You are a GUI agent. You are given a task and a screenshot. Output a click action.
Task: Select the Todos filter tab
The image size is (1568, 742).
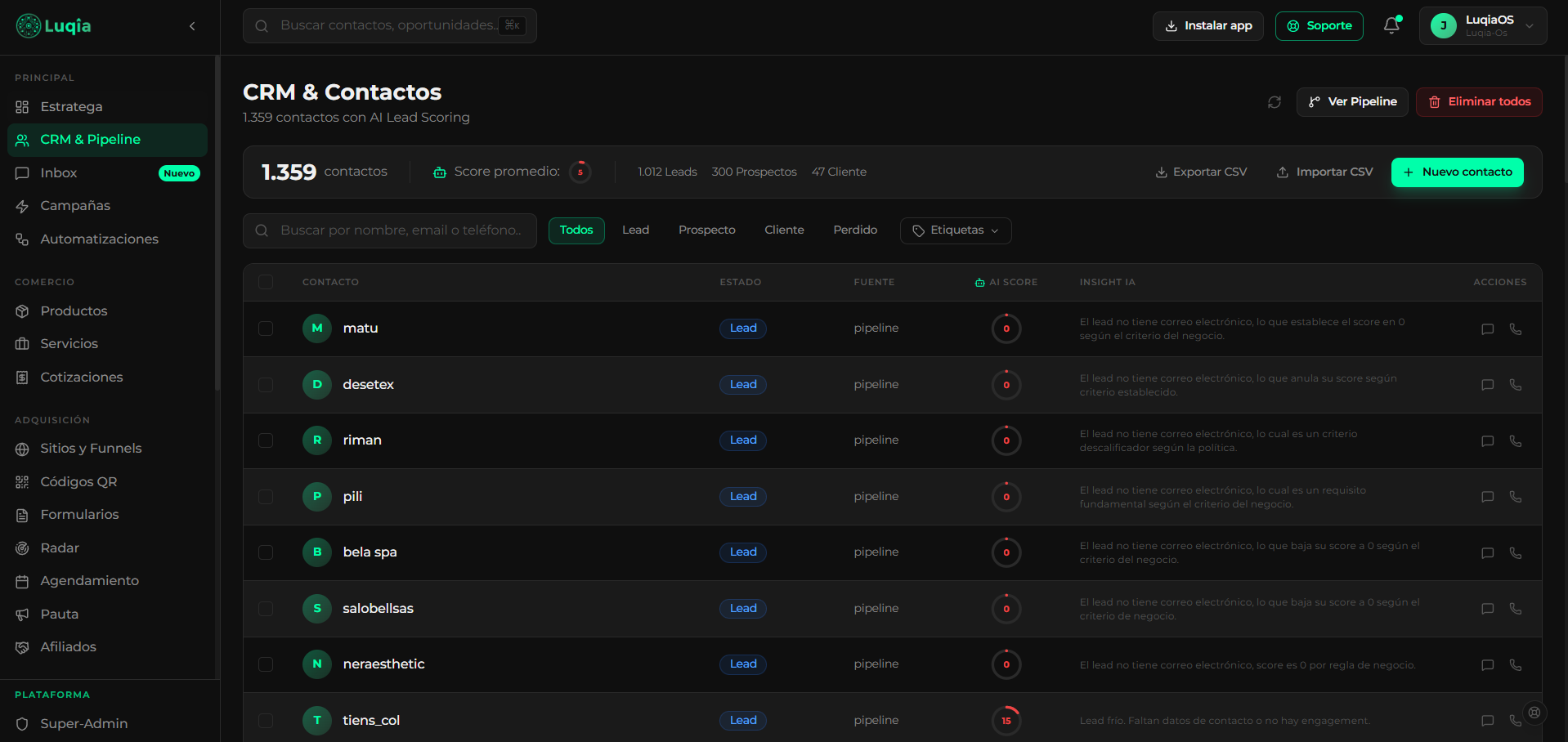576,230
